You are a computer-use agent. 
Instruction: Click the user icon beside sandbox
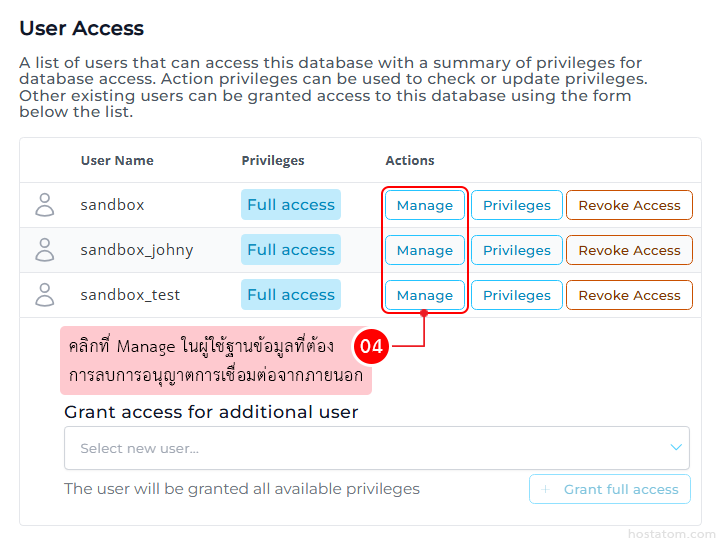[45, 205]
